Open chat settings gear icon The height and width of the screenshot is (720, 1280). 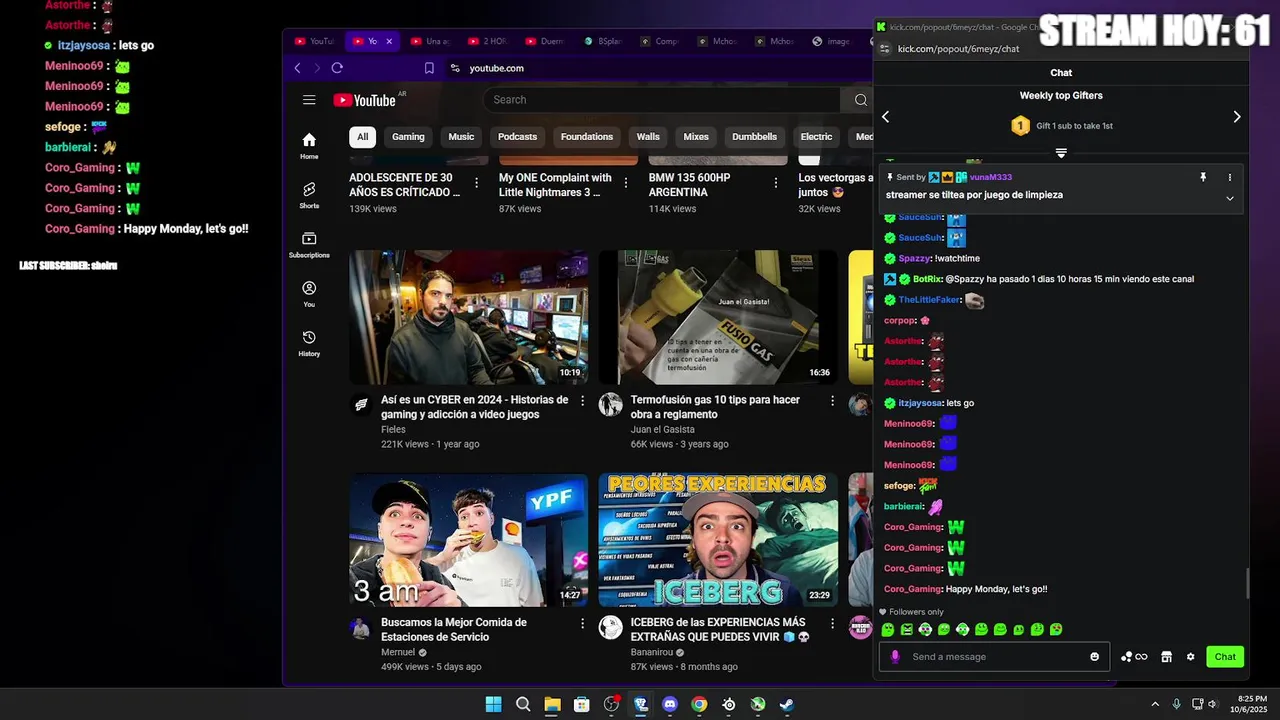pyautogui.click(x=1190, y=657)
